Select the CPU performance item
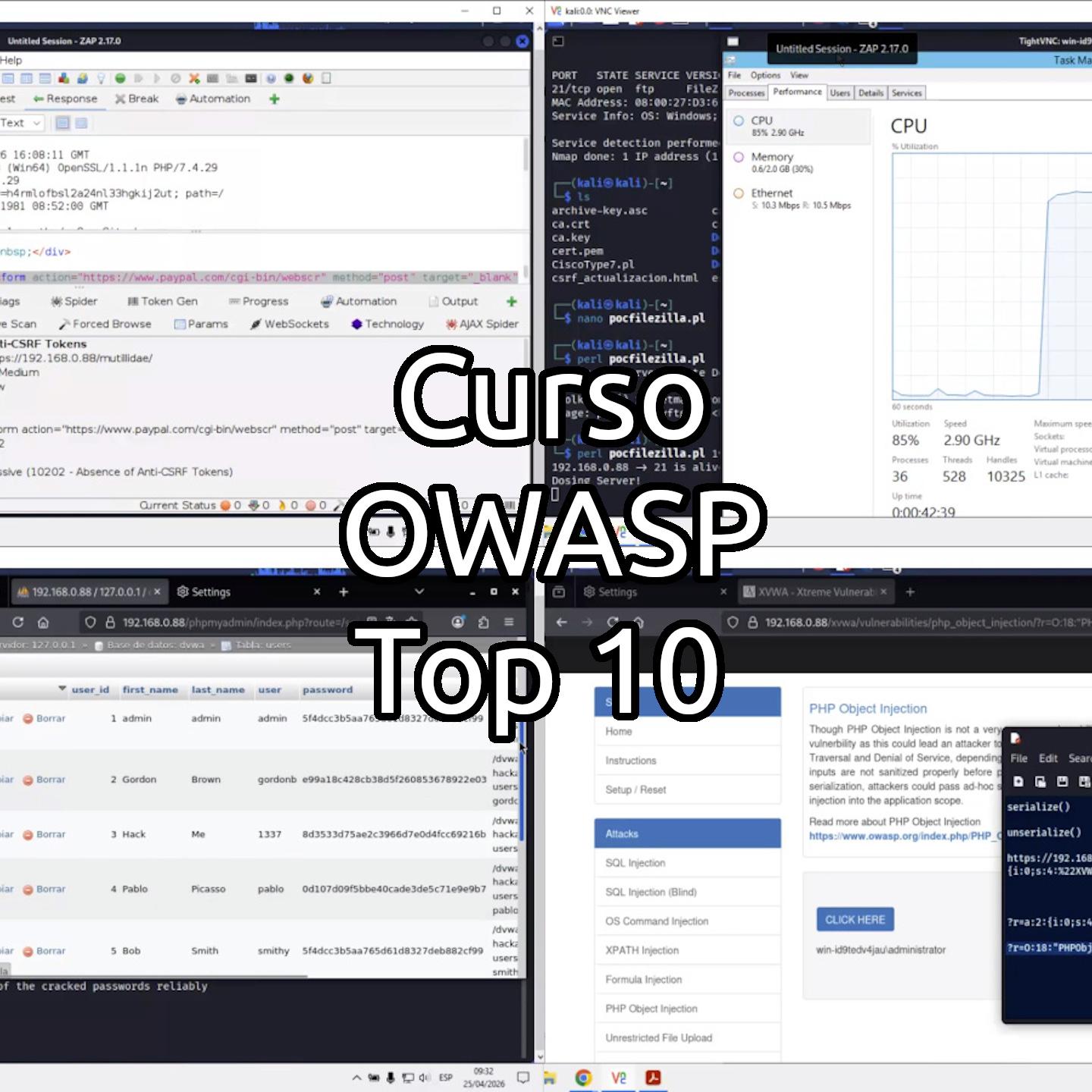 (x=799, y=126)
